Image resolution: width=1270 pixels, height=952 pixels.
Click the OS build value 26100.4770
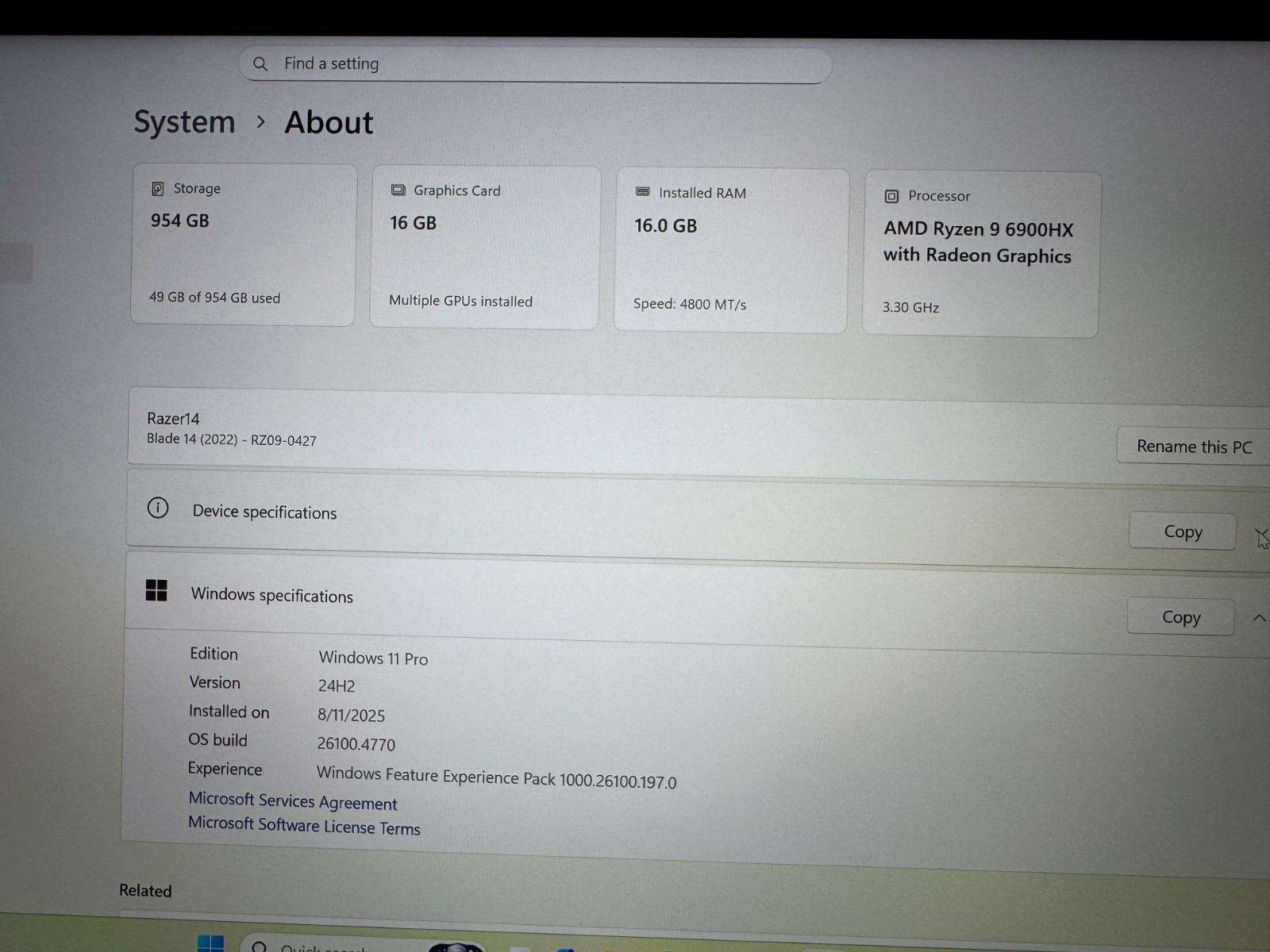tap(356, 744)
